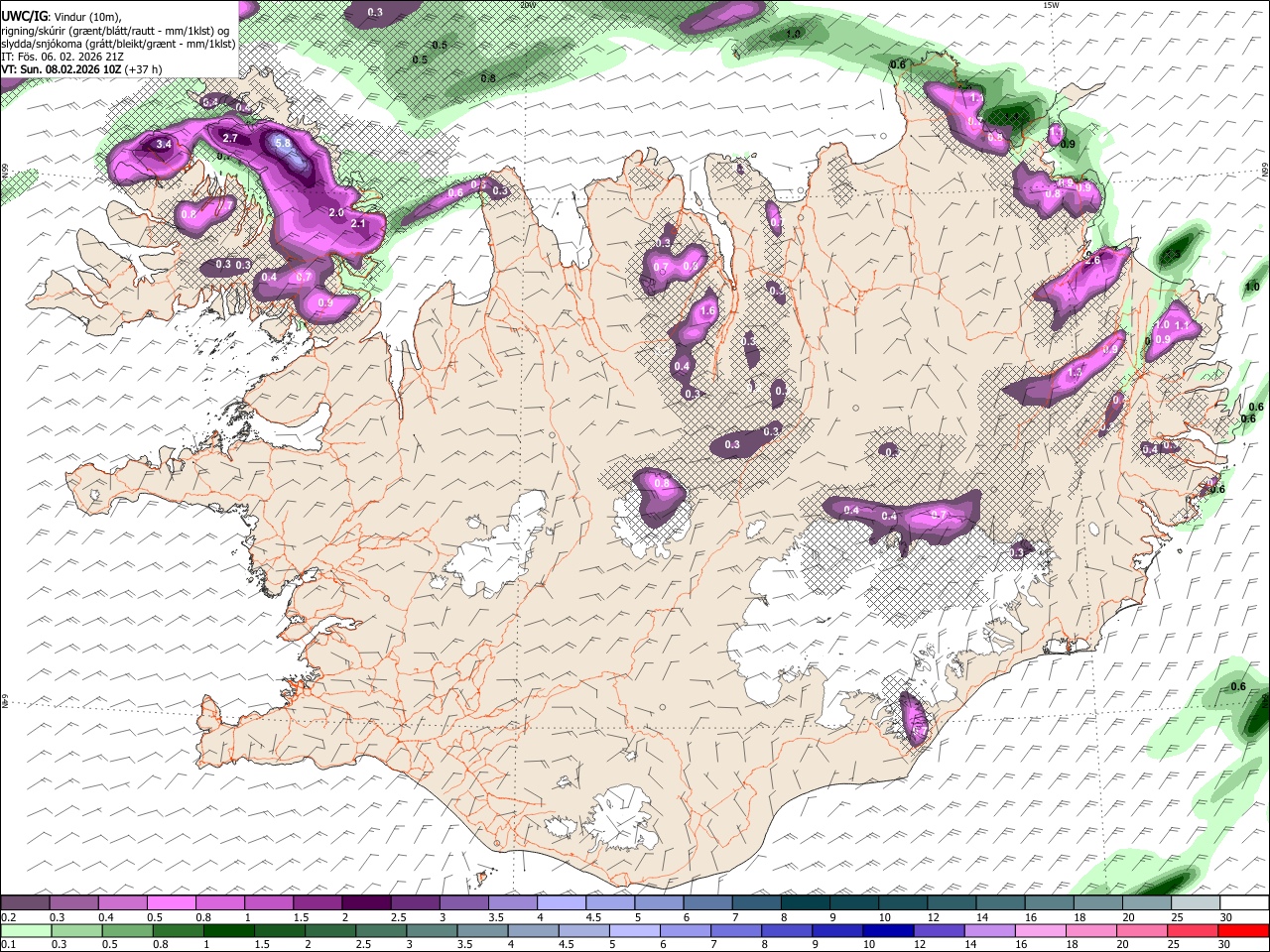The width and height of the screenshot is (1270, 952).
Task: Click the bright red swatch ending the rain scale
Action: [1243, 930]
